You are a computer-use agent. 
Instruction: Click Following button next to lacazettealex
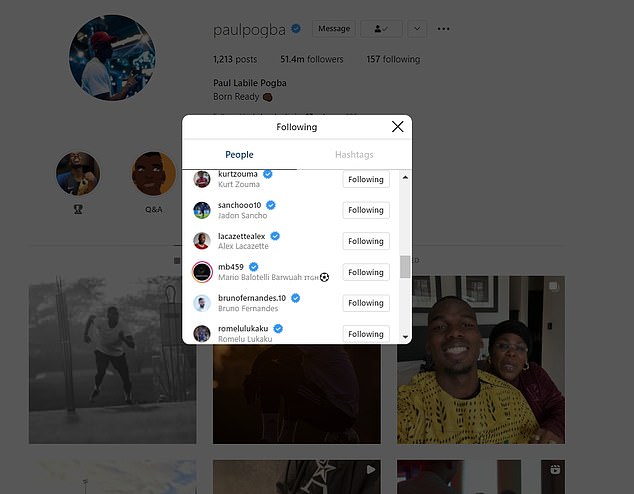[366, 241]
